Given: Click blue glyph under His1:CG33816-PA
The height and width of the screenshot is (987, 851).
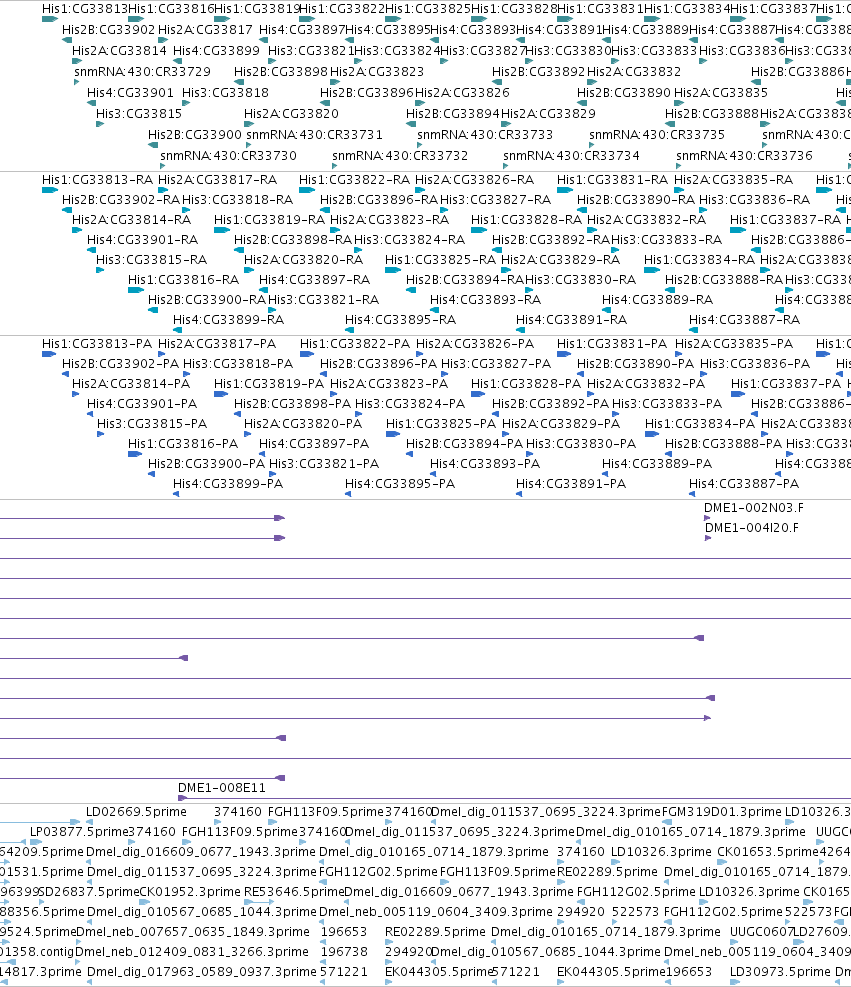Looking at the screenshot, I should pyautogui.click(x=135, y=454).
